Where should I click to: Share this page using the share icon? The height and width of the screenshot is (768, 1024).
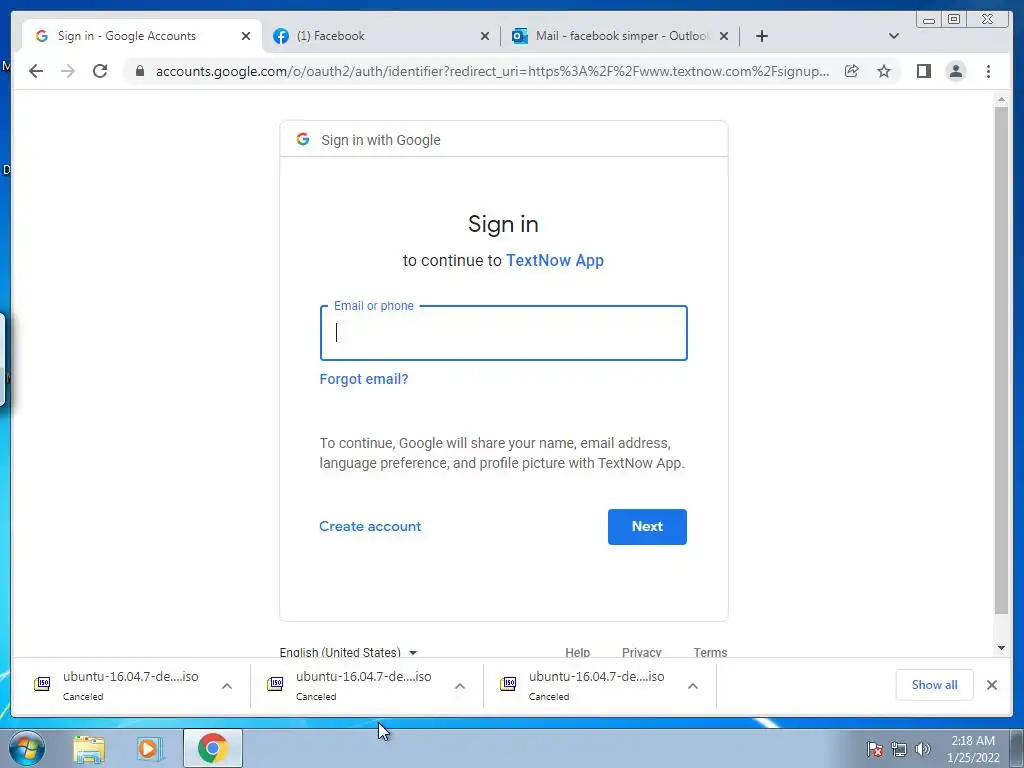point(852,71)
